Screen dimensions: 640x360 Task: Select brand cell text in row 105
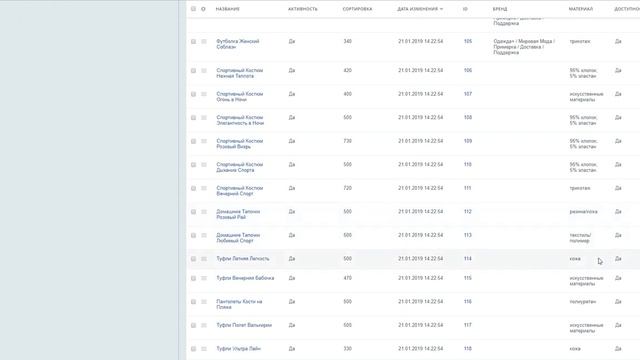(x=524, y=47)
